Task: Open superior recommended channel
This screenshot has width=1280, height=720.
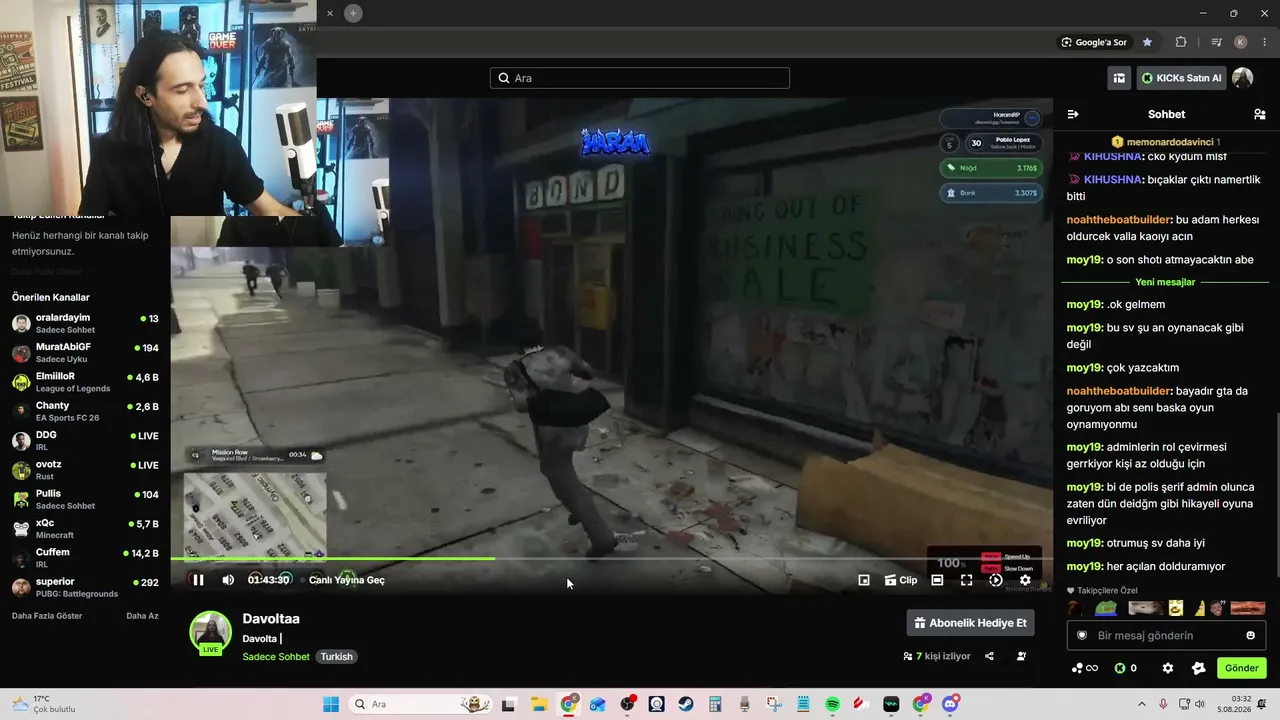Action: pyautogui.click(x=85, y=587)
